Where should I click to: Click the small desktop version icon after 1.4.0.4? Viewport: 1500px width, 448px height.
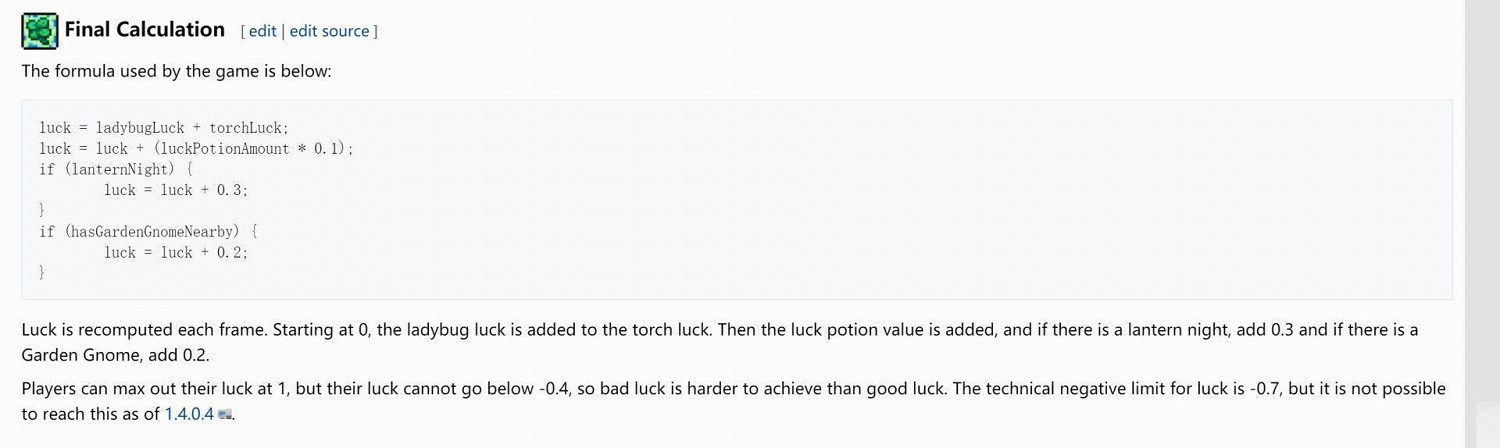(x=225, y=414)
